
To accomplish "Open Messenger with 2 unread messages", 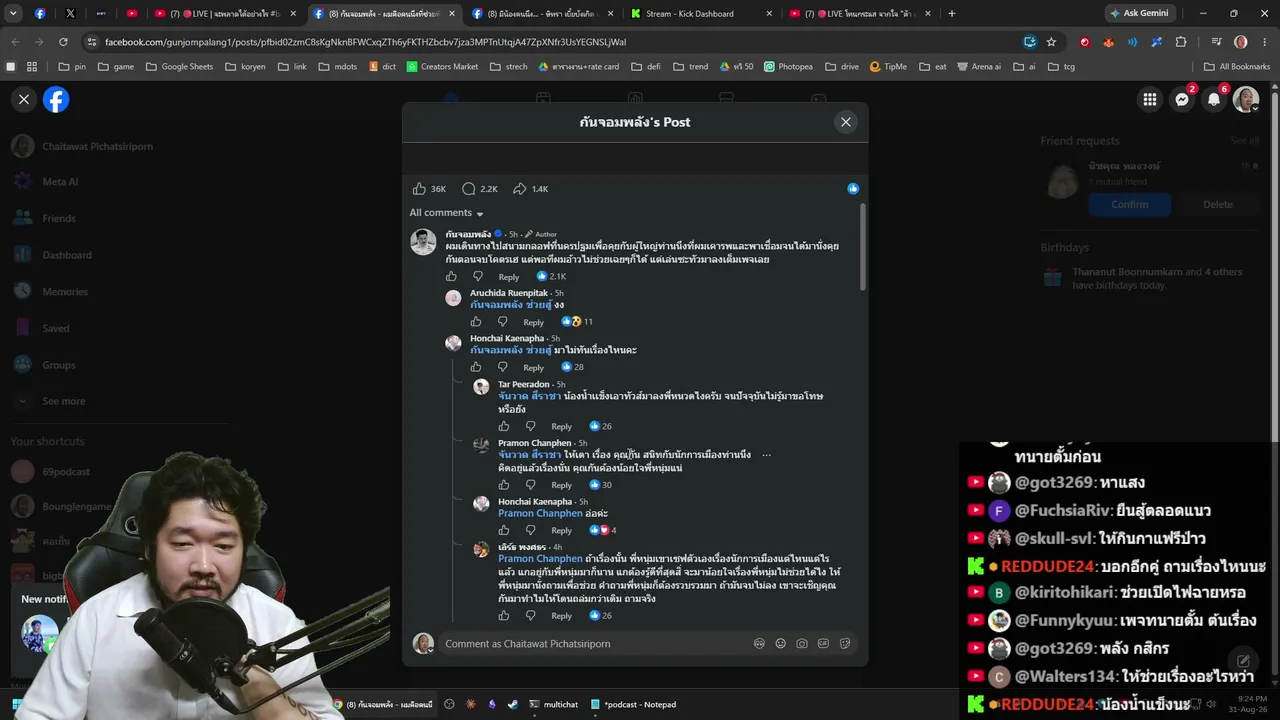I will [x=1182, y=99].
